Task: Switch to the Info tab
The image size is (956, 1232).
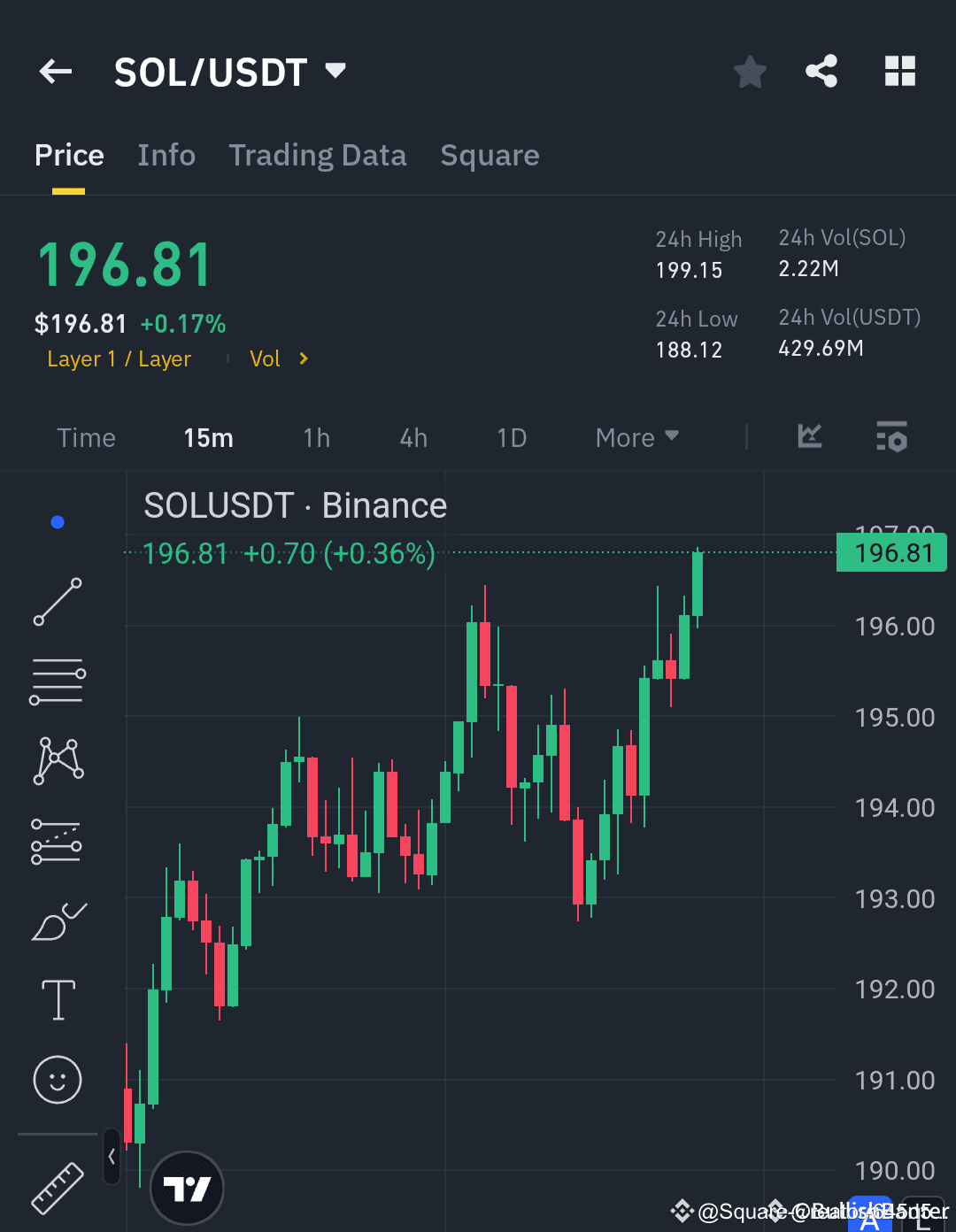Action: pos(166,155)
